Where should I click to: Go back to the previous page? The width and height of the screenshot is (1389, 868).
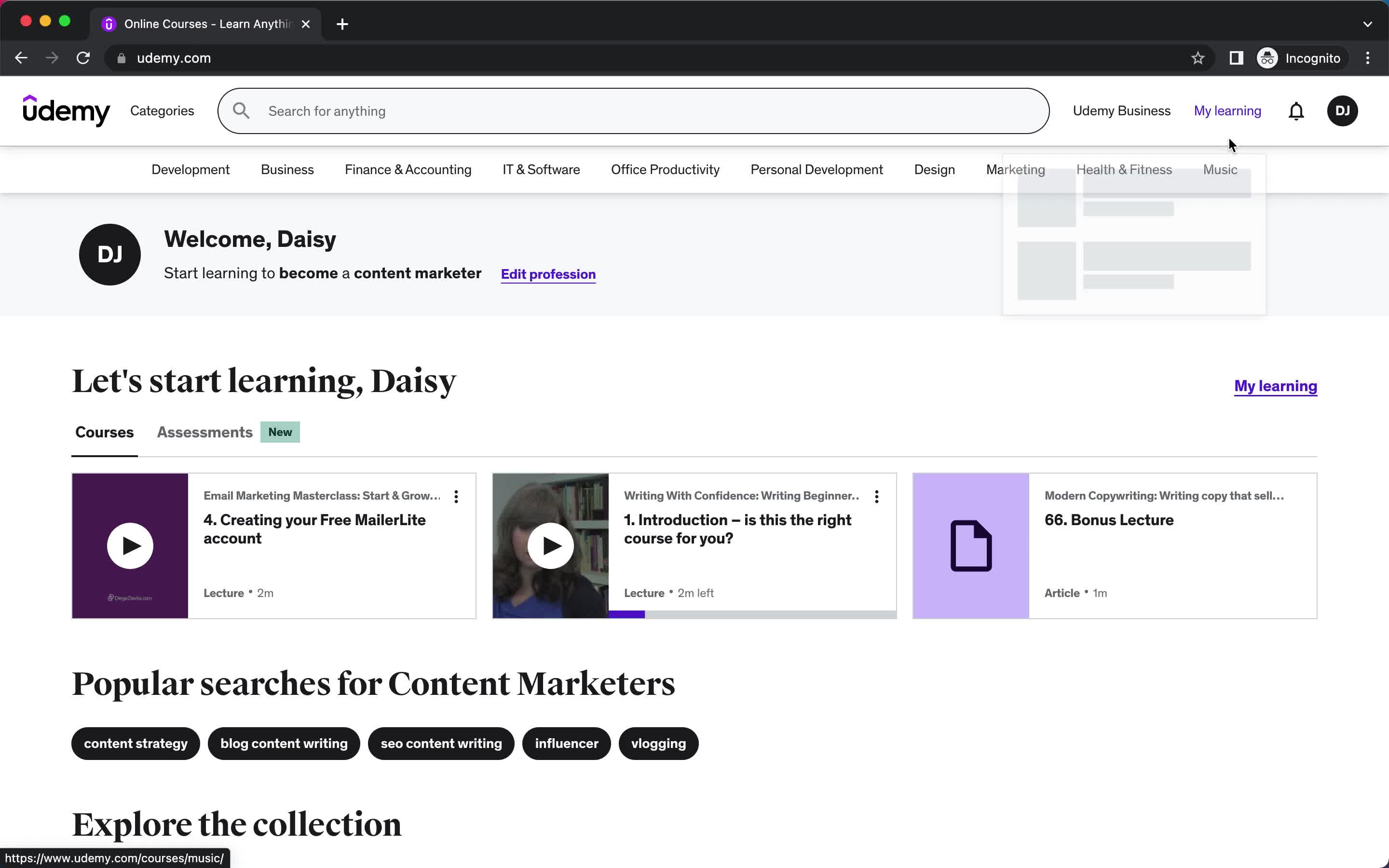21,58
